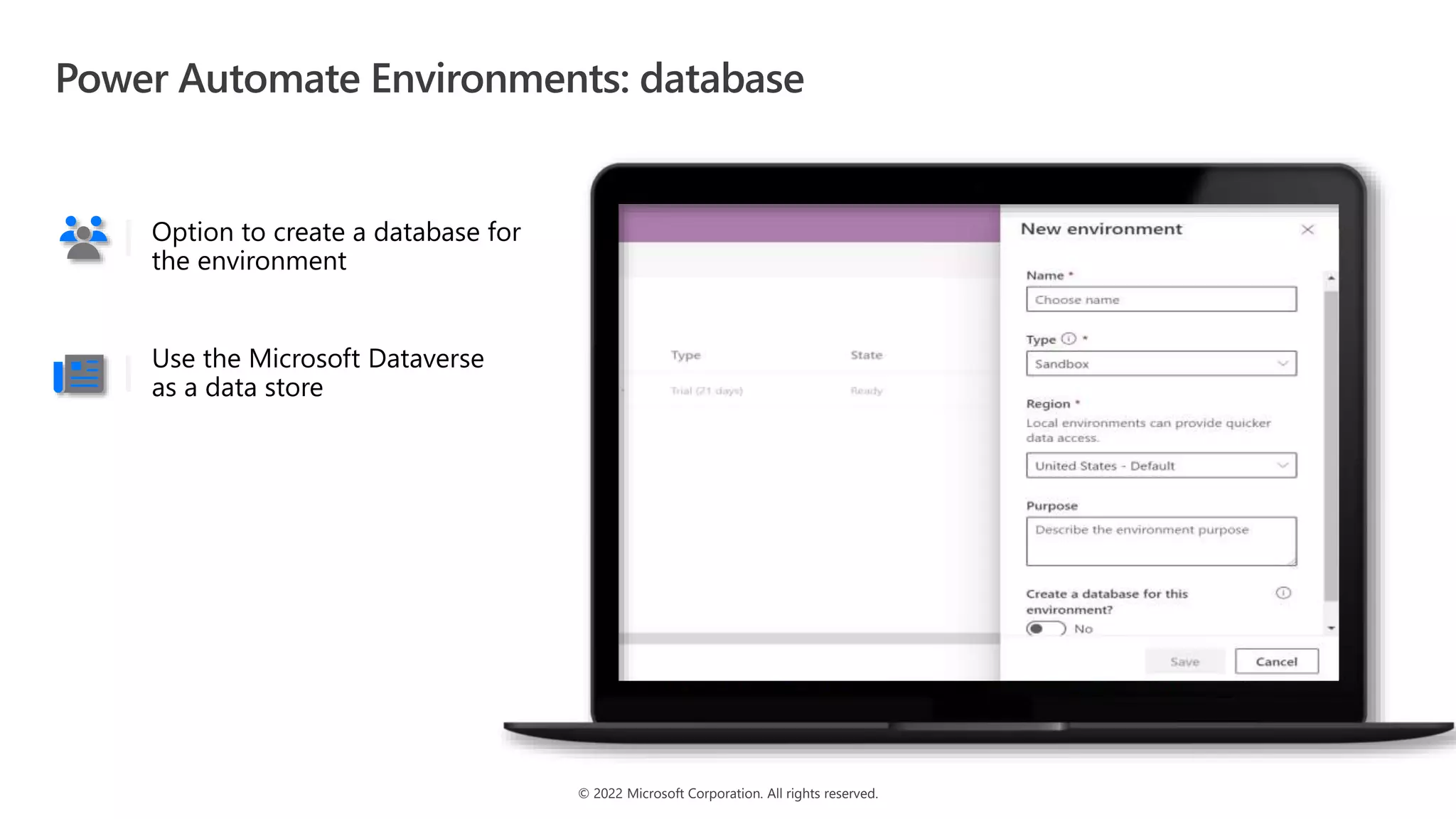
Task: Click the Purpose label
Action: coord(1052,506)
